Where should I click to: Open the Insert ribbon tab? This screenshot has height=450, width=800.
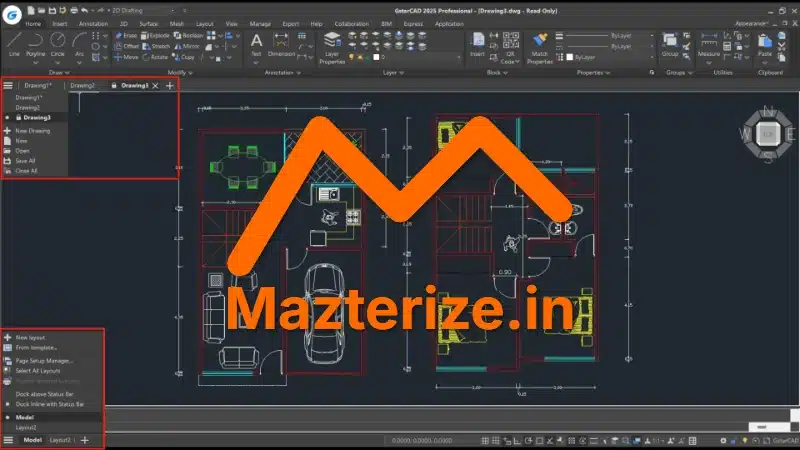point(59,23)
